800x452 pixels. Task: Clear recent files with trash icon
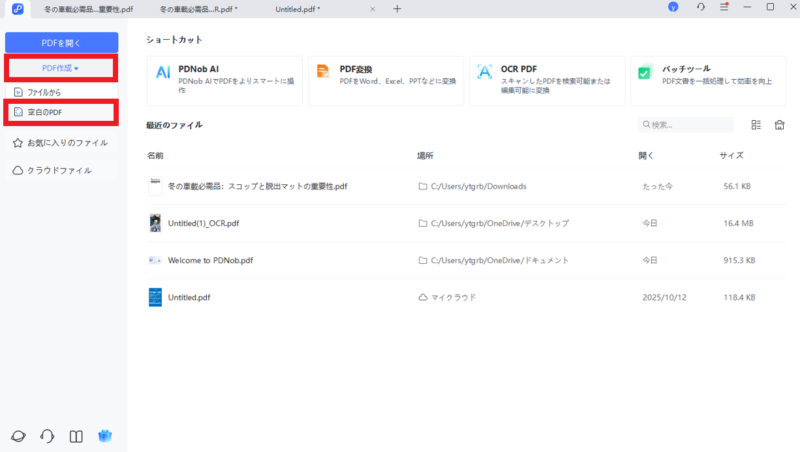(779, 125)
